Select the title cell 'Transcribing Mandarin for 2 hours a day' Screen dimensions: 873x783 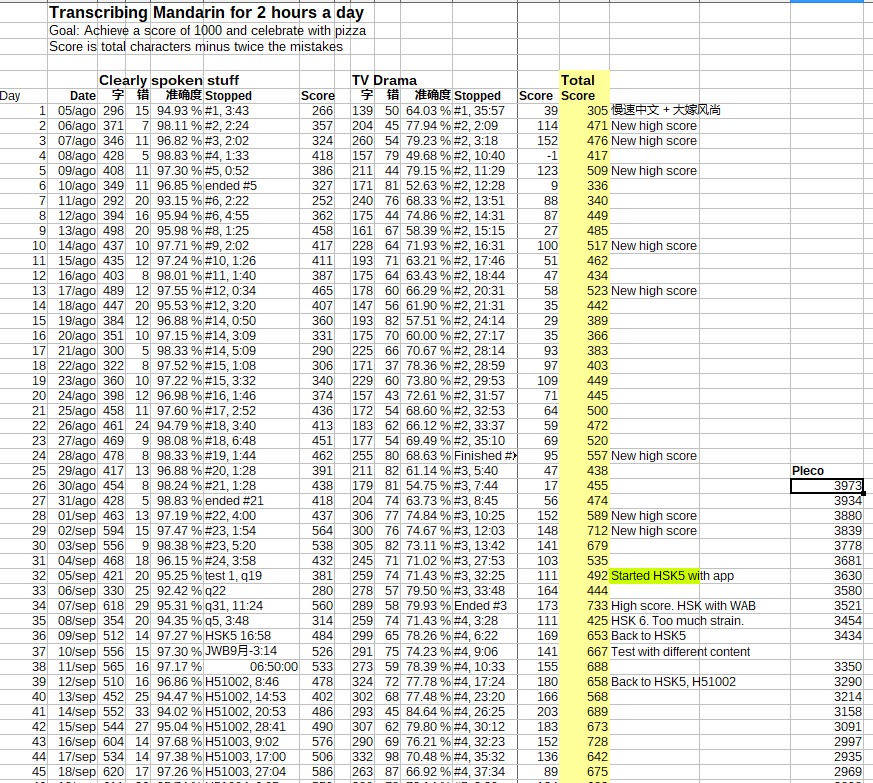[206, 14]
